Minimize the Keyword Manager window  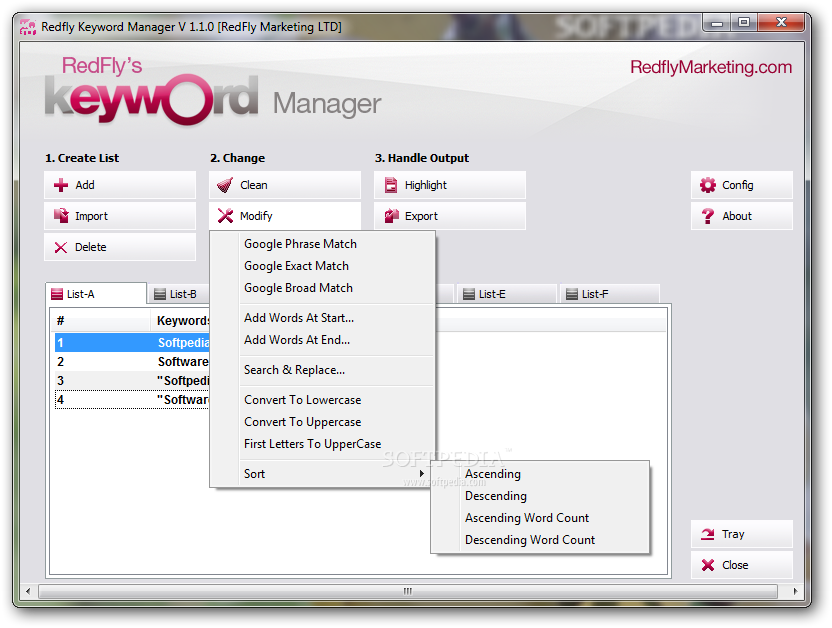(717, 23)
